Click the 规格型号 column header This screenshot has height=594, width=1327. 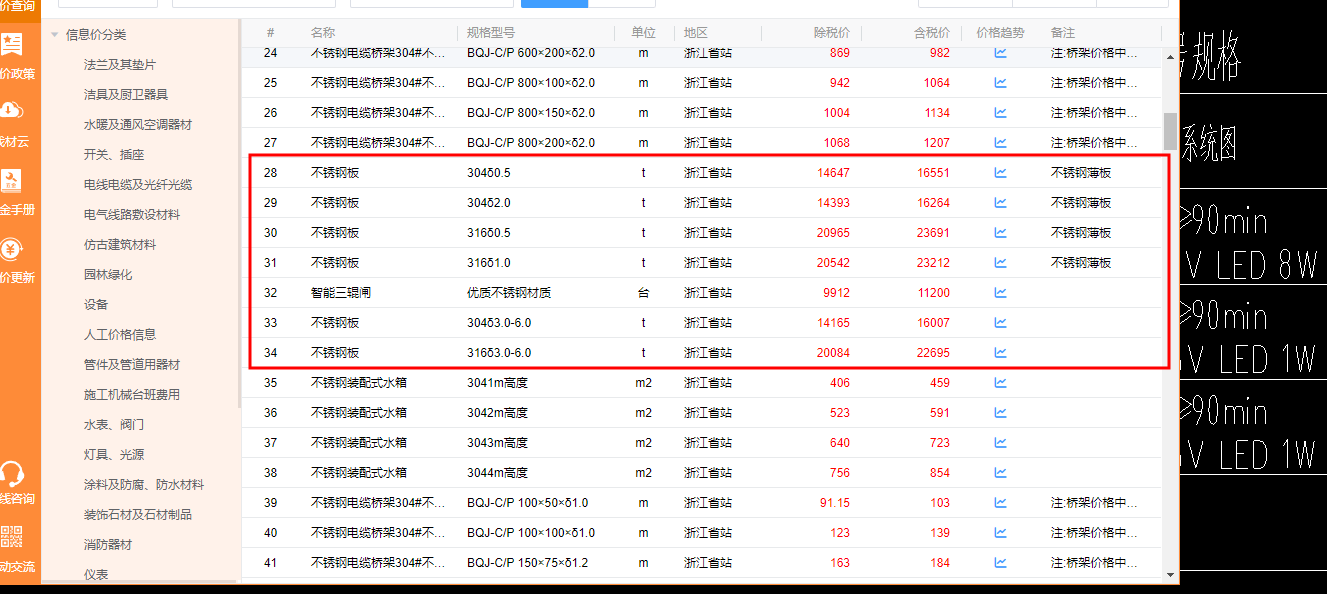(491, 33)
